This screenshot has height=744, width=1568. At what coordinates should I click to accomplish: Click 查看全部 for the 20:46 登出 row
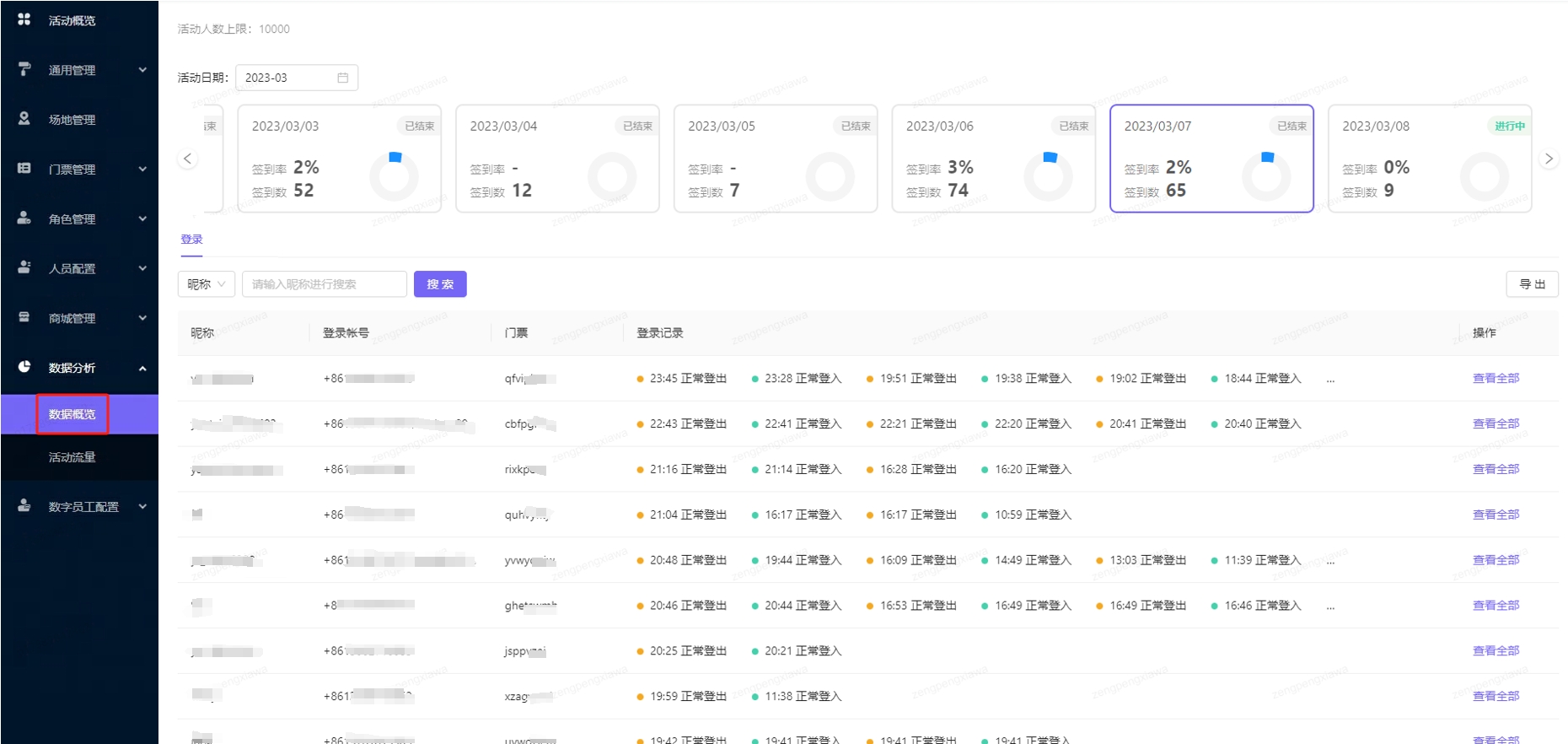click(x=1496, y=606)
